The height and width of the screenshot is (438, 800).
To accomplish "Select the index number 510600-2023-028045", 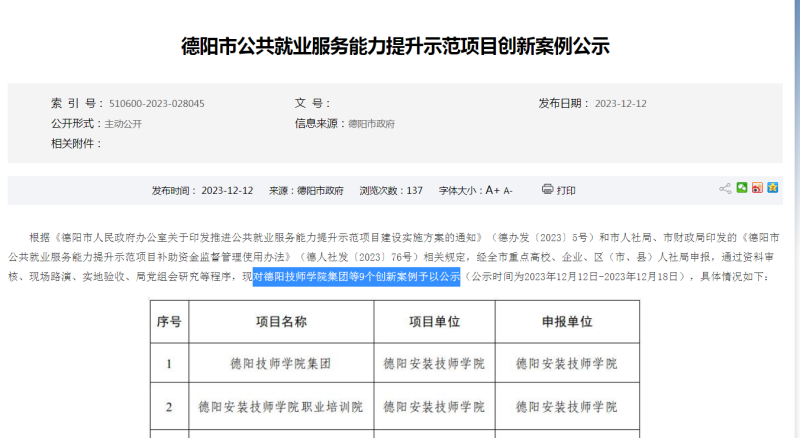I will (x=157, y=104).
